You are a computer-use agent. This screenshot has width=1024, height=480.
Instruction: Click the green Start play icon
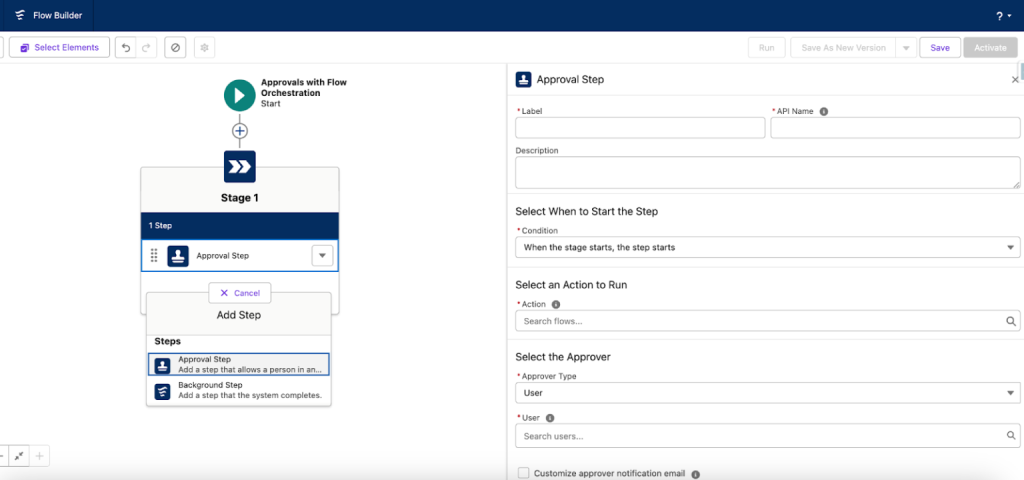[x=240, y=95]
